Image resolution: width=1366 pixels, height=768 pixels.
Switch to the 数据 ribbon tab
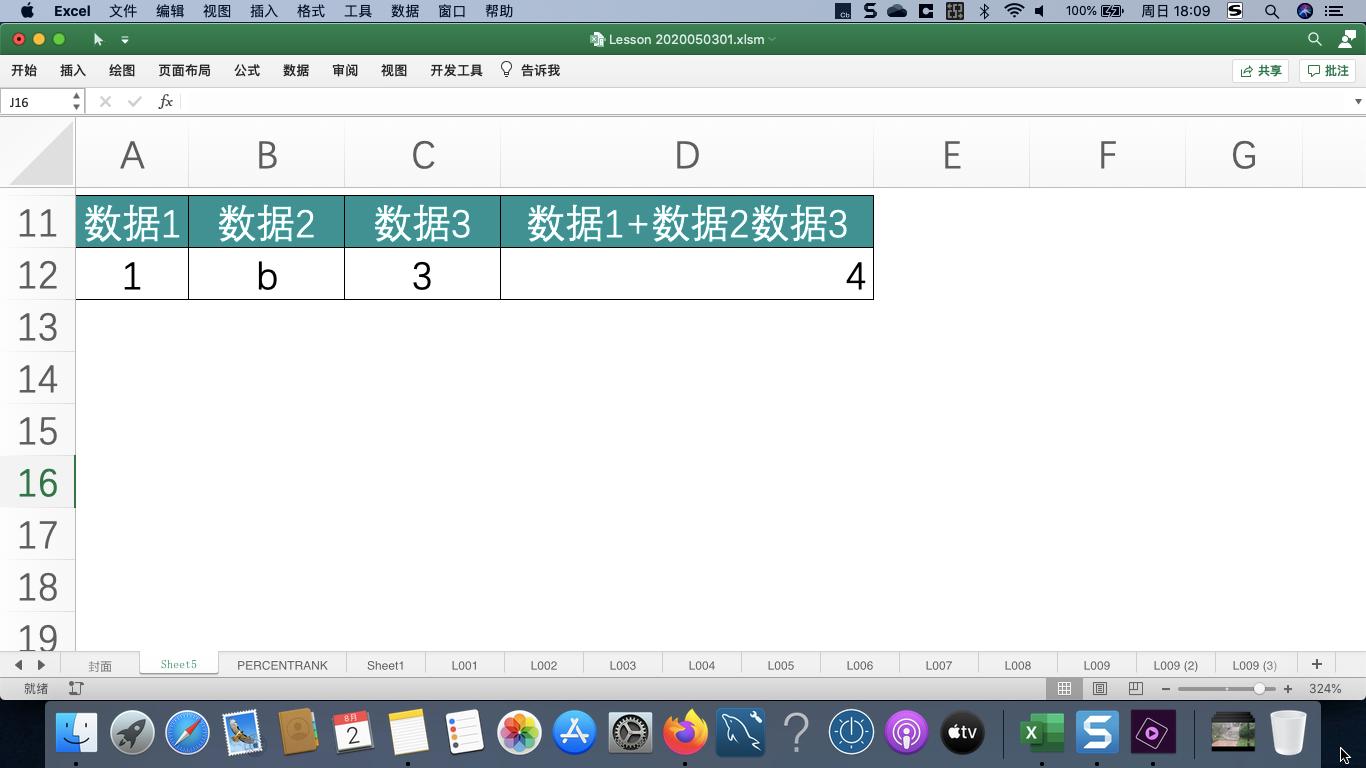295,70
